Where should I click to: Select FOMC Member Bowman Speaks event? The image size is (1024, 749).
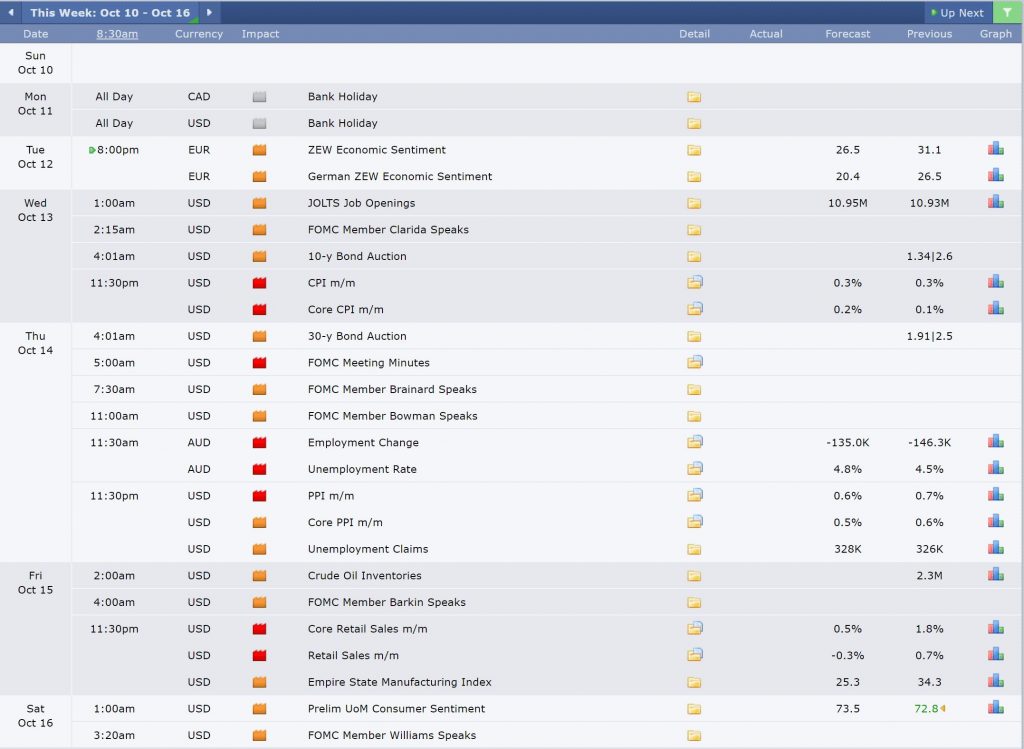pos(392,416)
